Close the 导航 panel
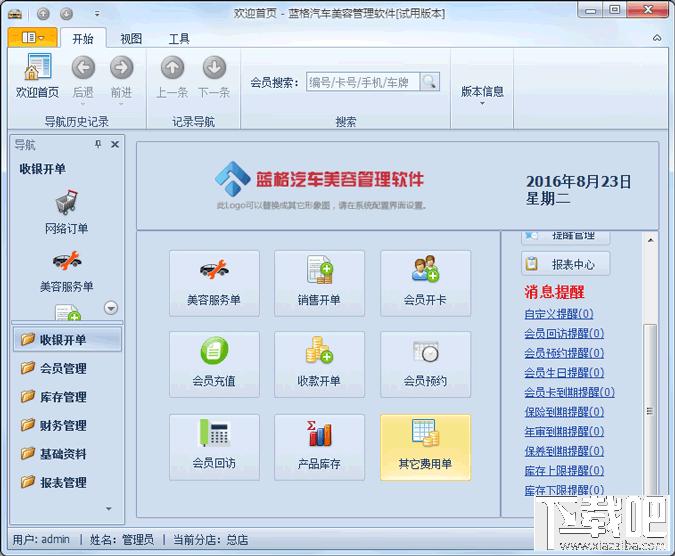 coord(115,144)
